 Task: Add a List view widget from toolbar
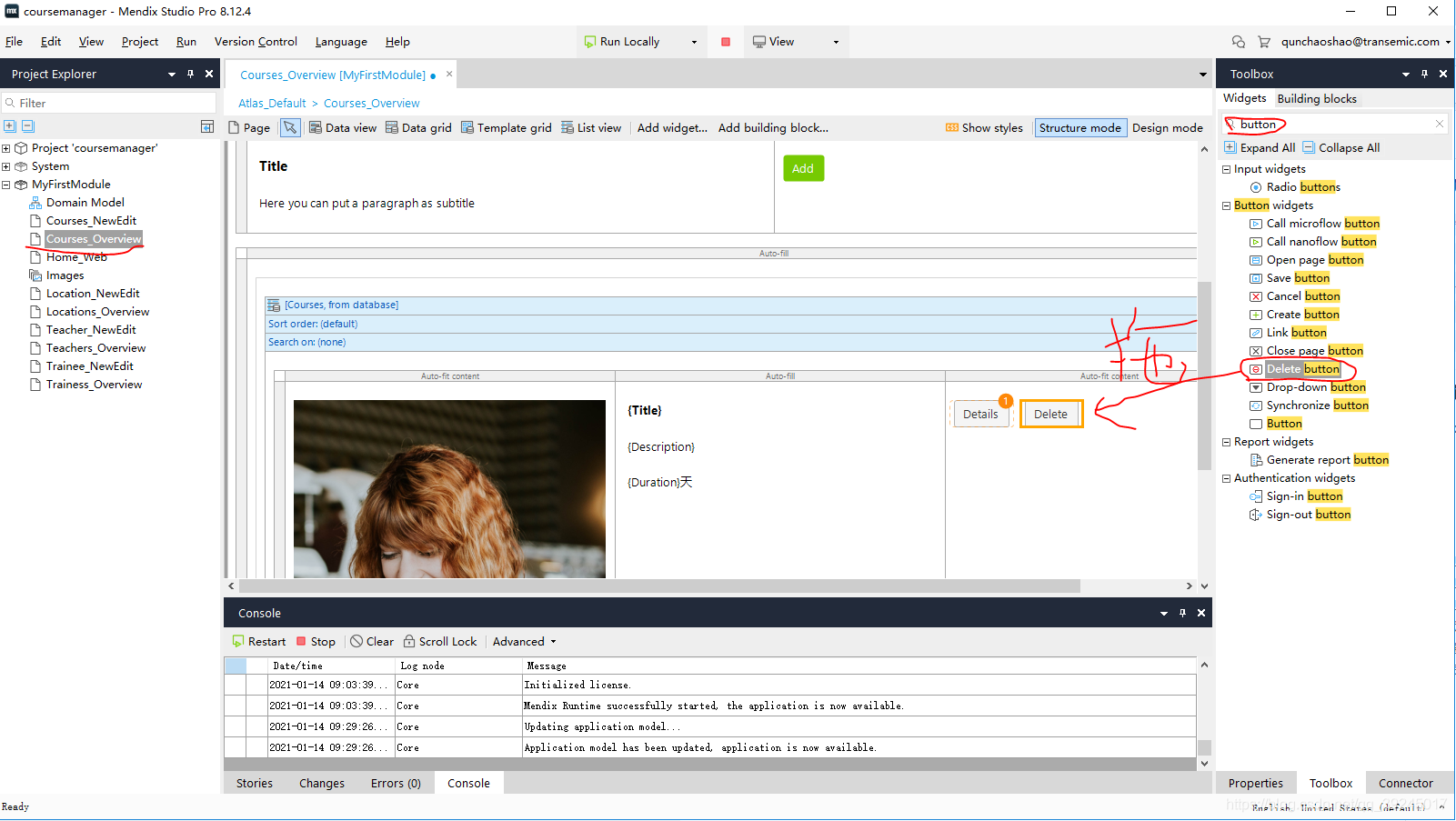pos(591,128)
